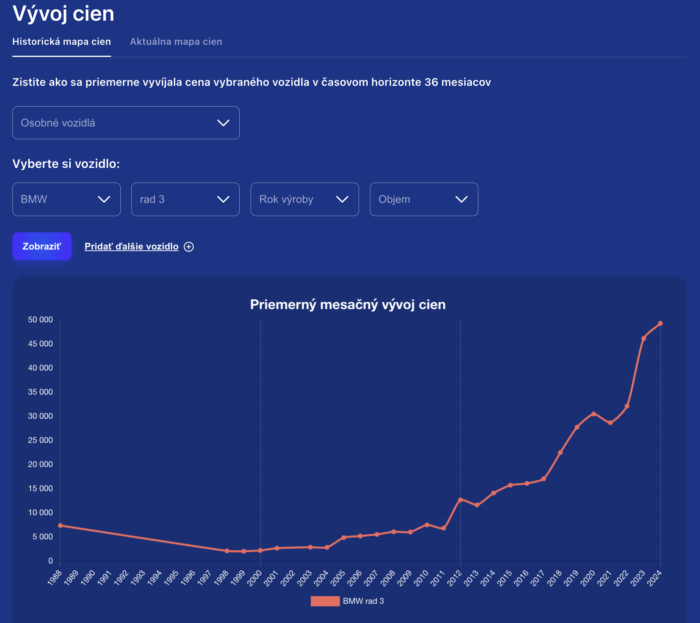Screen dimensions: 700x623
Task: Click the Zobraziť button
Action: click(x=42, y=246)
